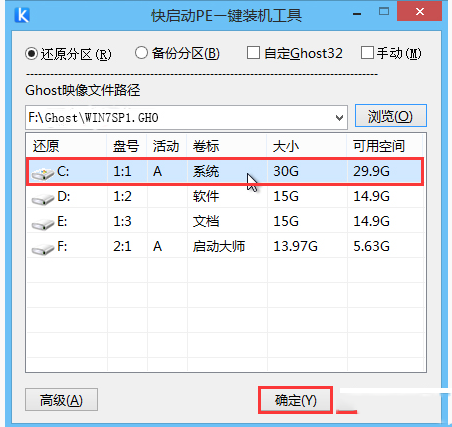Tick the 手动(M) checkbox
Viewport: 452px width, 427px height.
pyautogui.click(x=367, y=53)
